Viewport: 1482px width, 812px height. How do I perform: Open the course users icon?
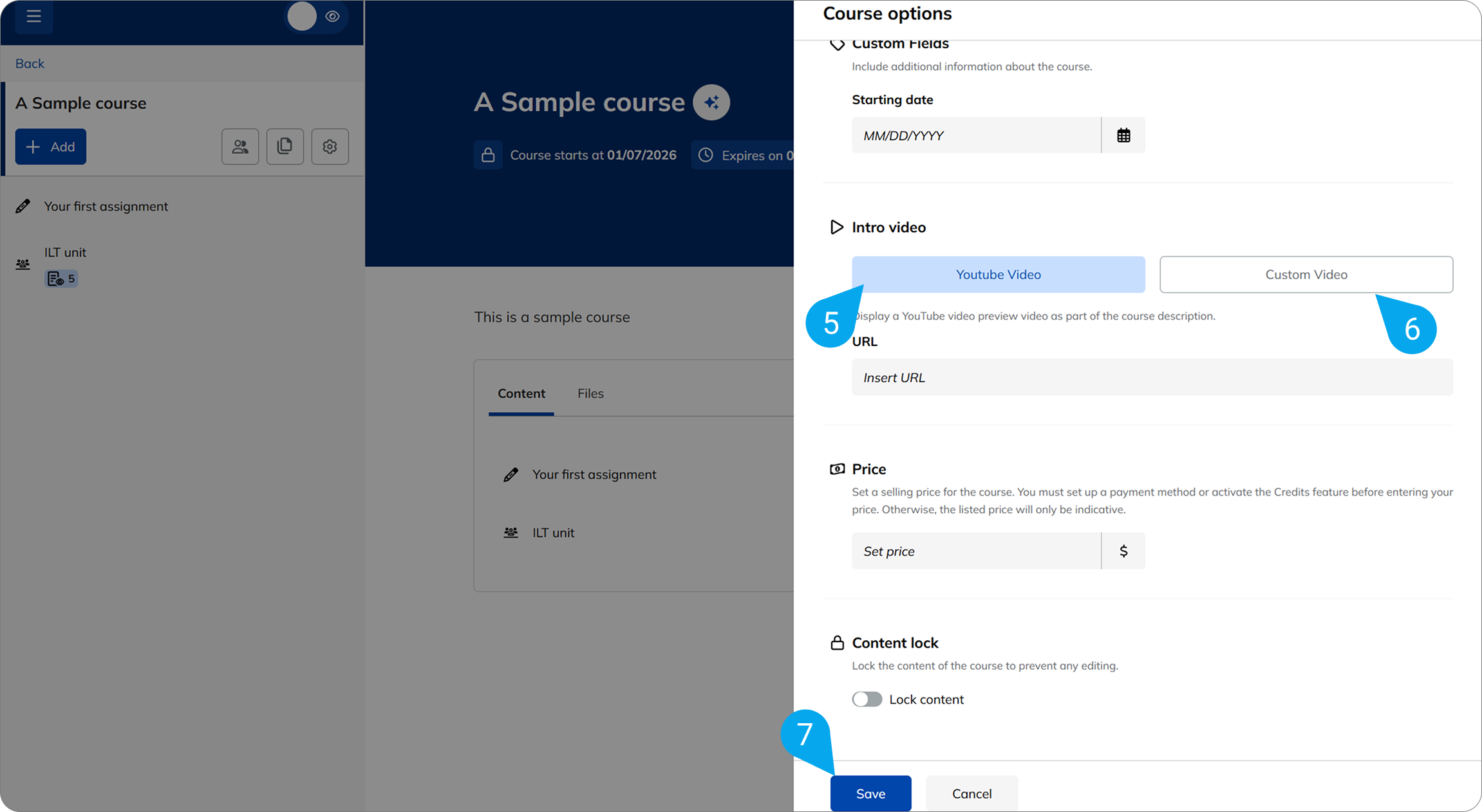[x=240, y=147]
